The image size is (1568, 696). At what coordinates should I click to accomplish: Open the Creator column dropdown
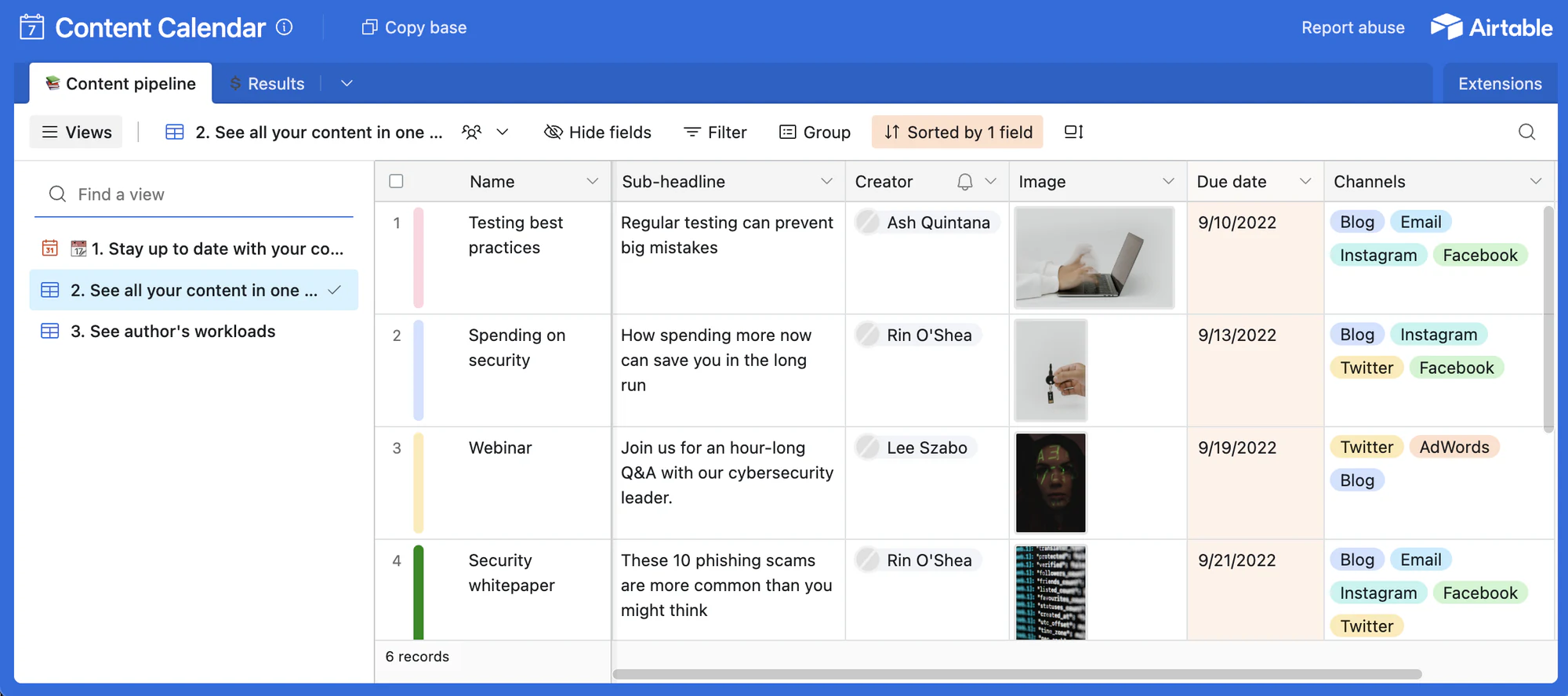pyautogui.click(x=991, y=181)
